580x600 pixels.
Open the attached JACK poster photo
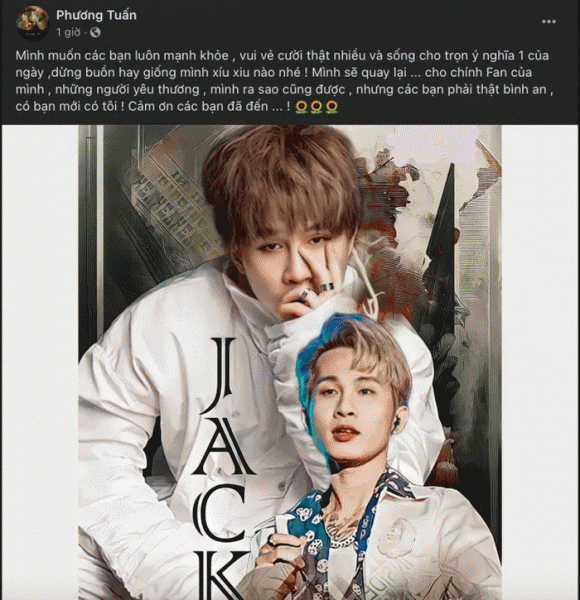point(290,362)
